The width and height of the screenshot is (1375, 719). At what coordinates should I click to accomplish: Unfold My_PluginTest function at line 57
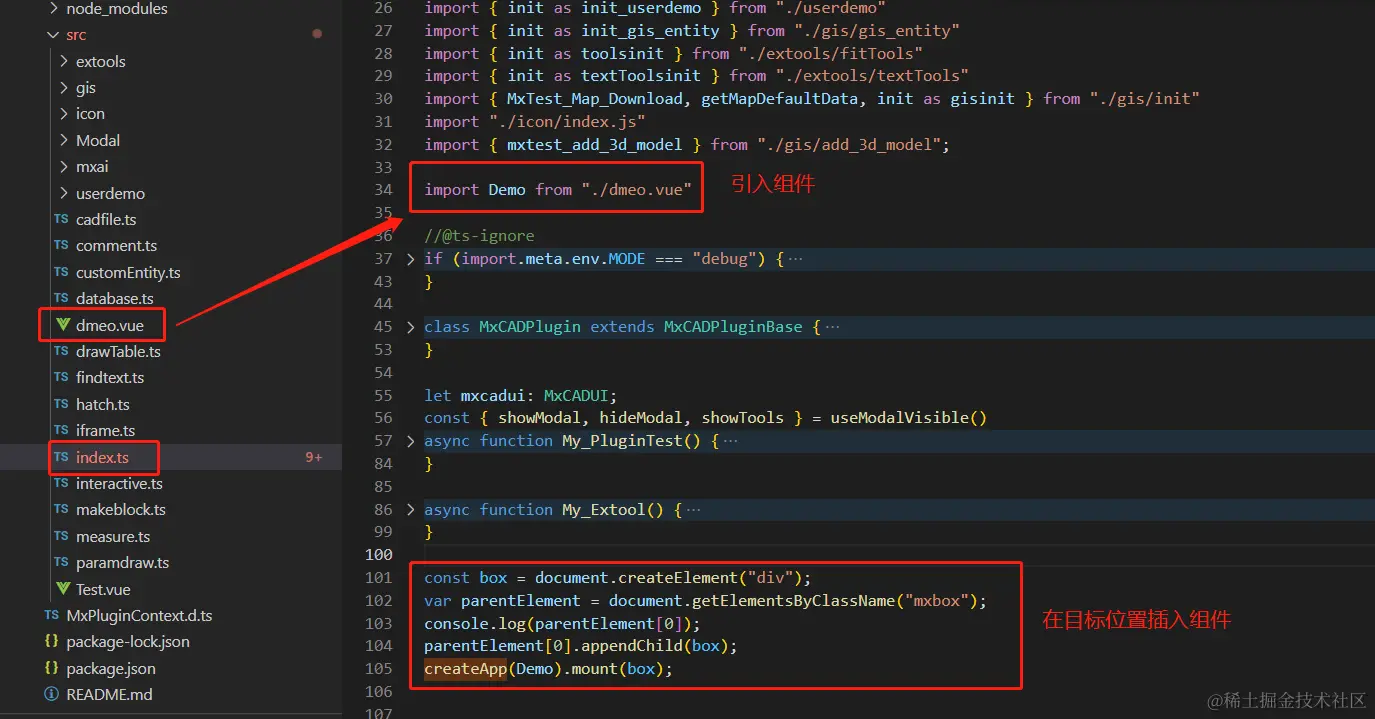point(410,441)
